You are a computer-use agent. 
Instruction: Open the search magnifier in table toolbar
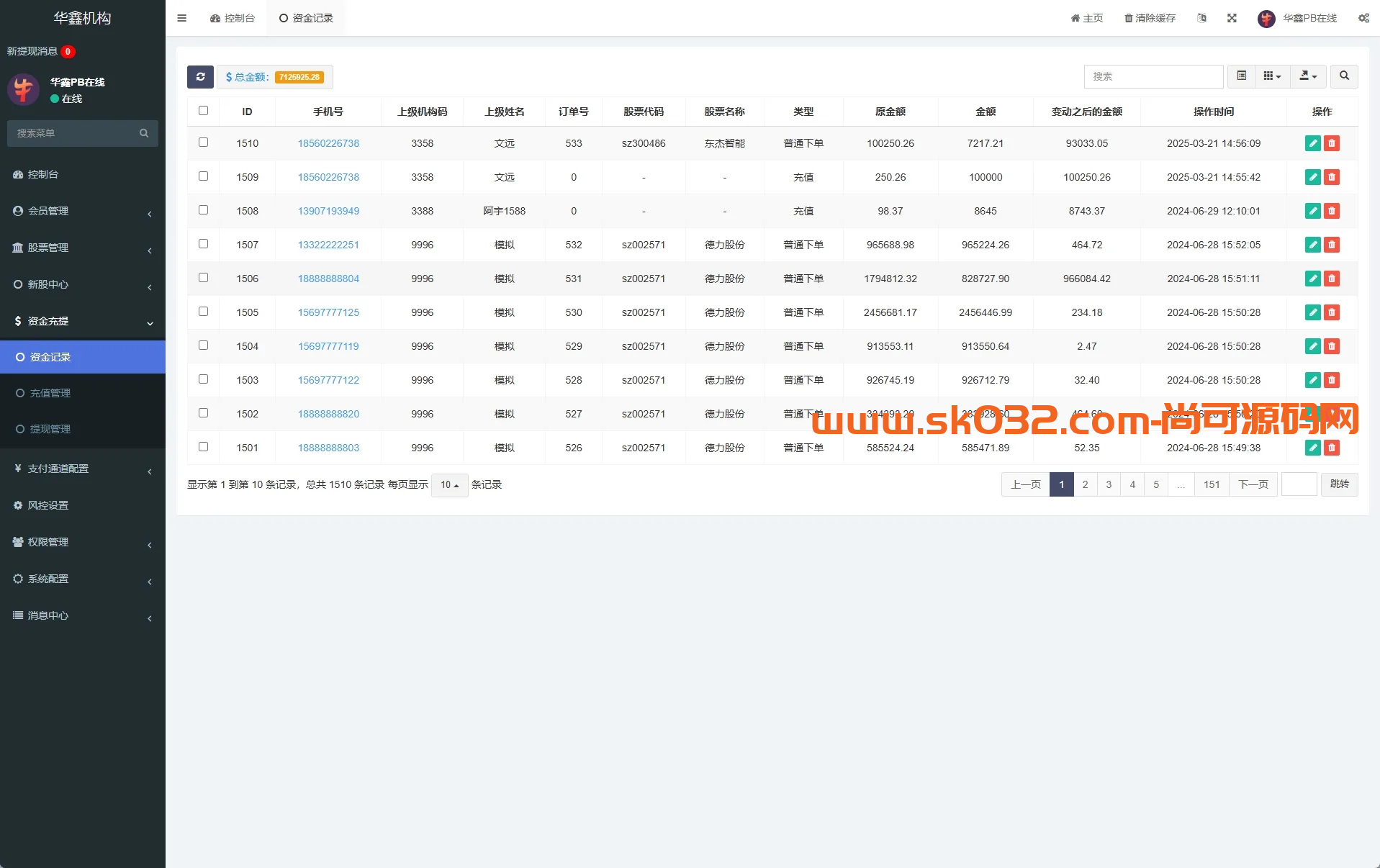pyautogui.click(x=1343, y=76)
